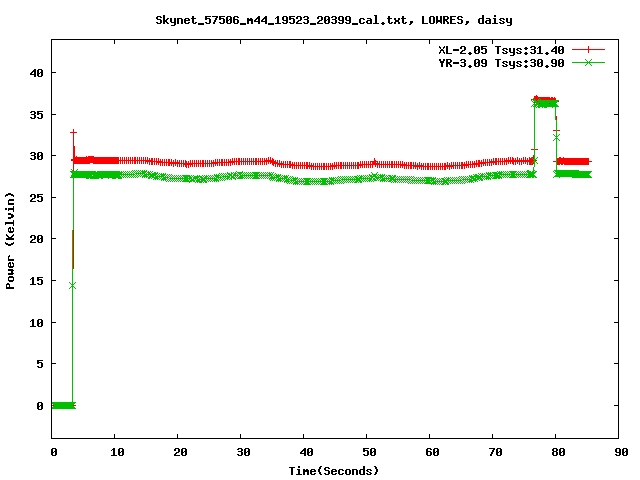Image resolution: width=640 pixels, height=480 pixels.
Task: Click x-axis tick label 80
Action: pyautogui.click(x=558, y=452)
